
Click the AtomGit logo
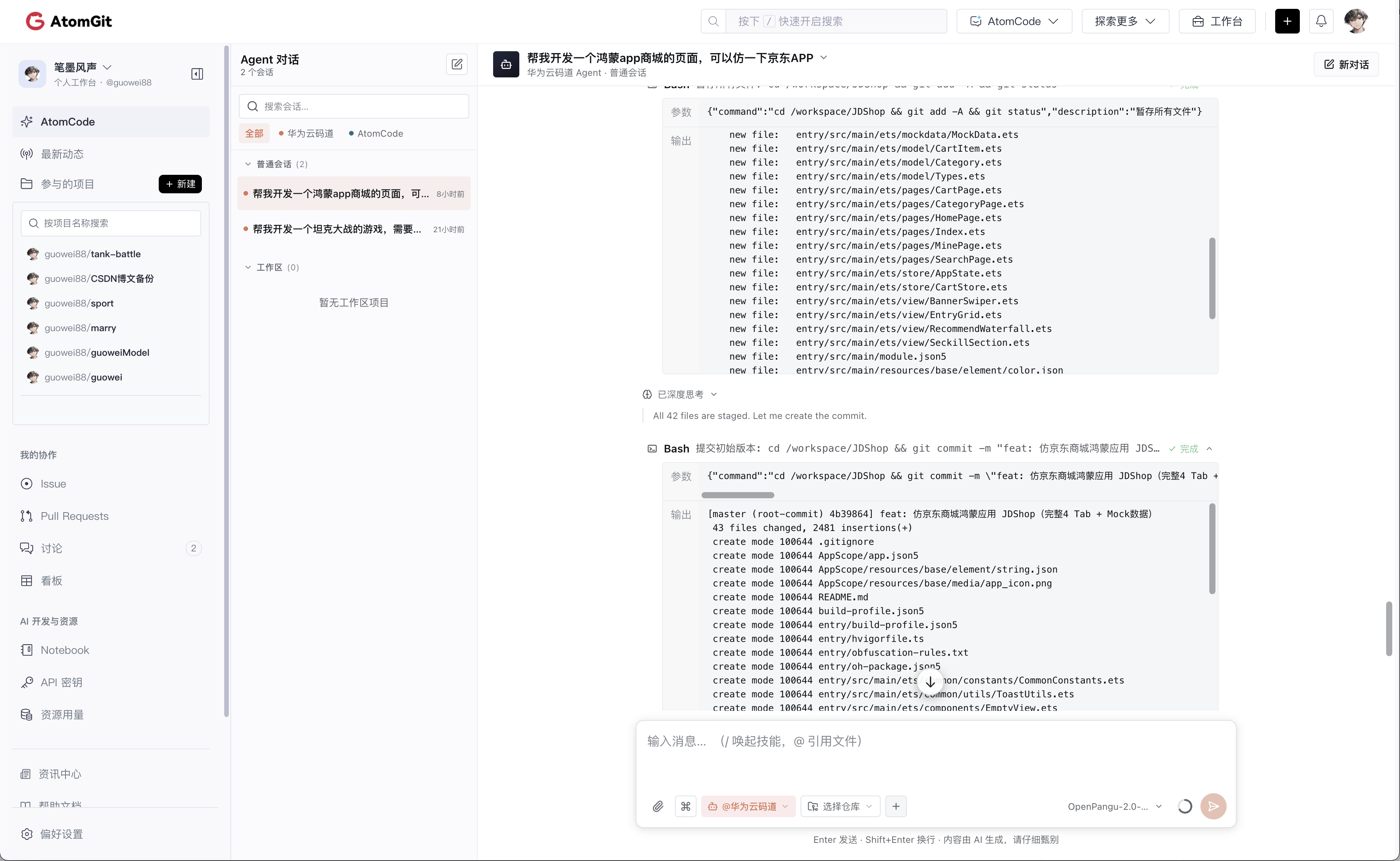[69, 21]
